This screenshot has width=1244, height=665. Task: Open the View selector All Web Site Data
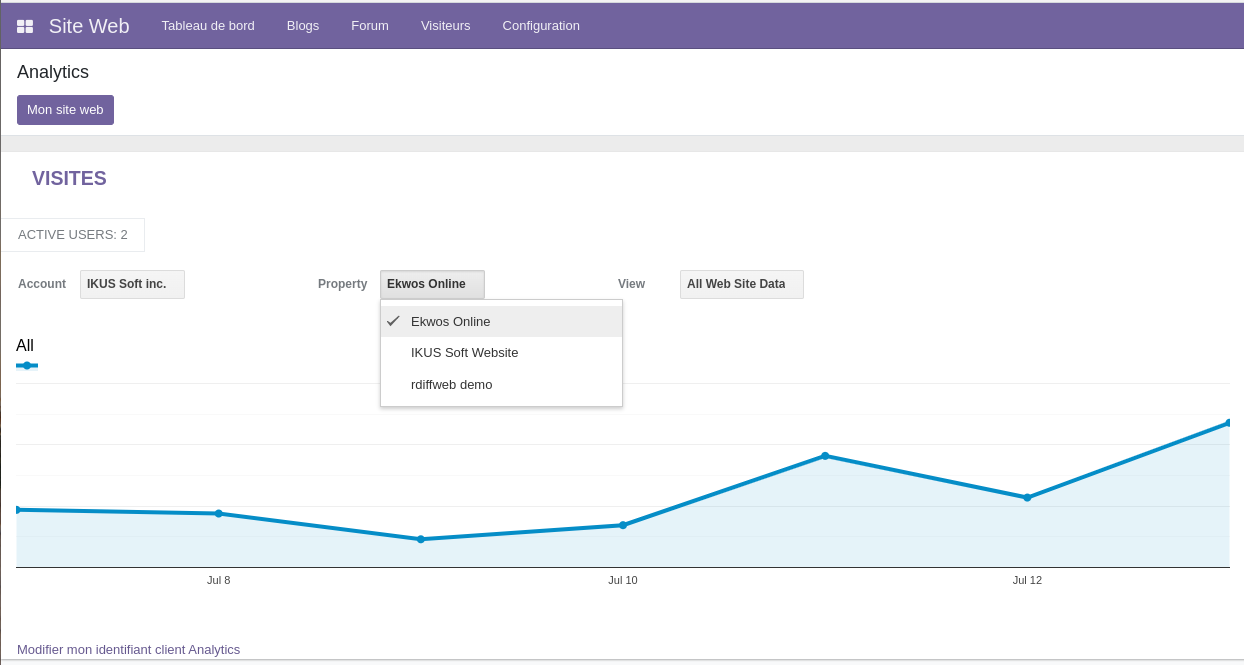point(741,284)
